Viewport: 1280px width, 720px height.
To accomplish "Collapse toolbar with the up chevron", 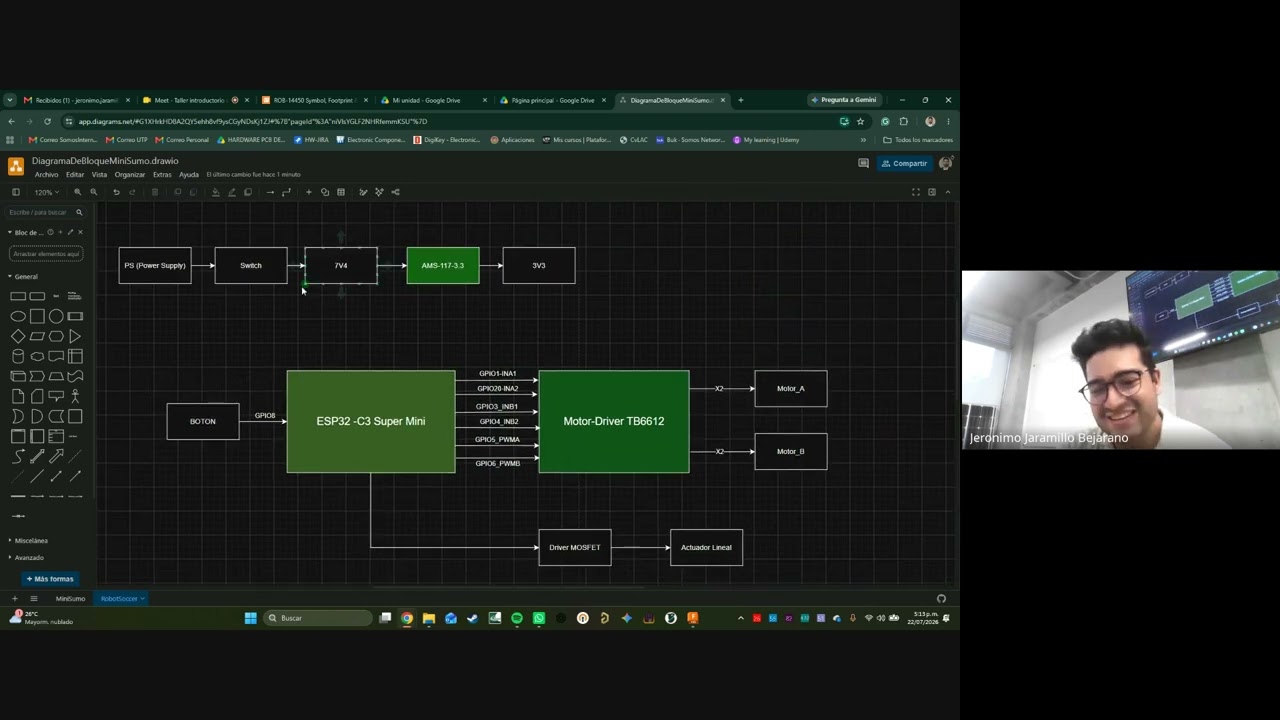I will click(x=947, y=192).
